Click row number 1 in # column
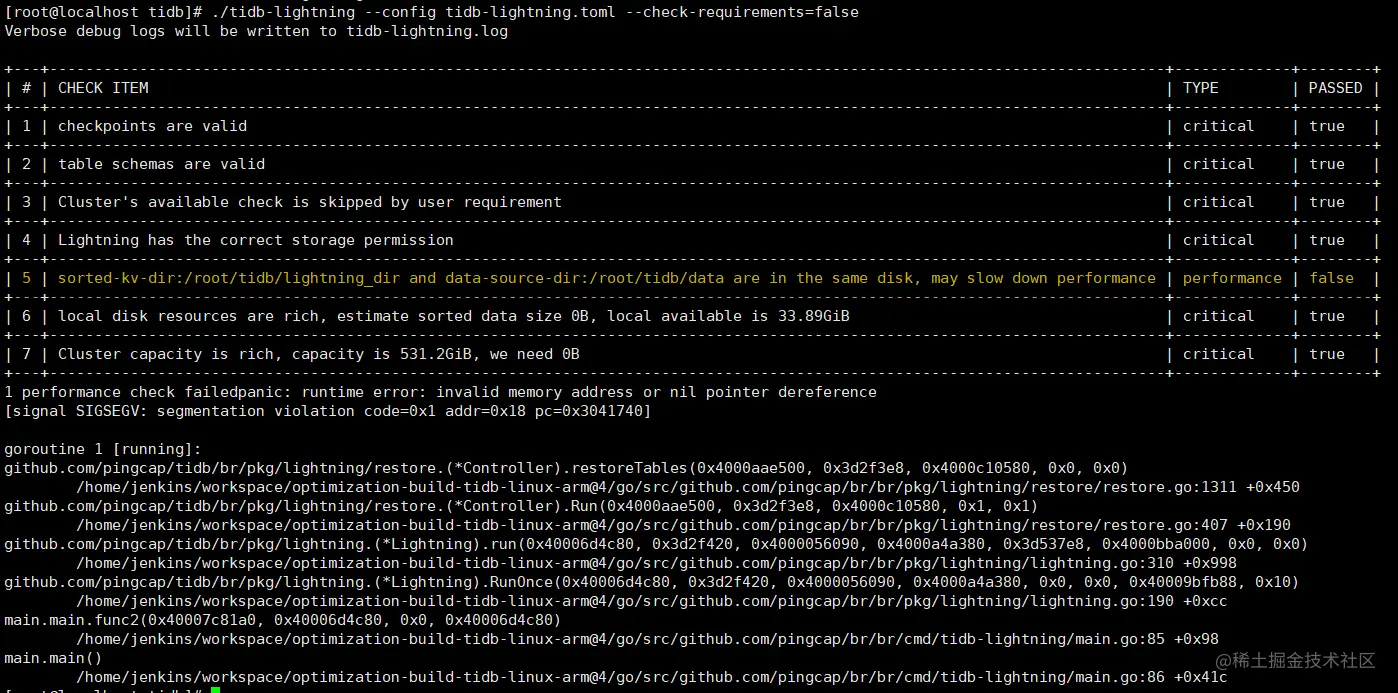The image size is (1398, 693). 26,126
